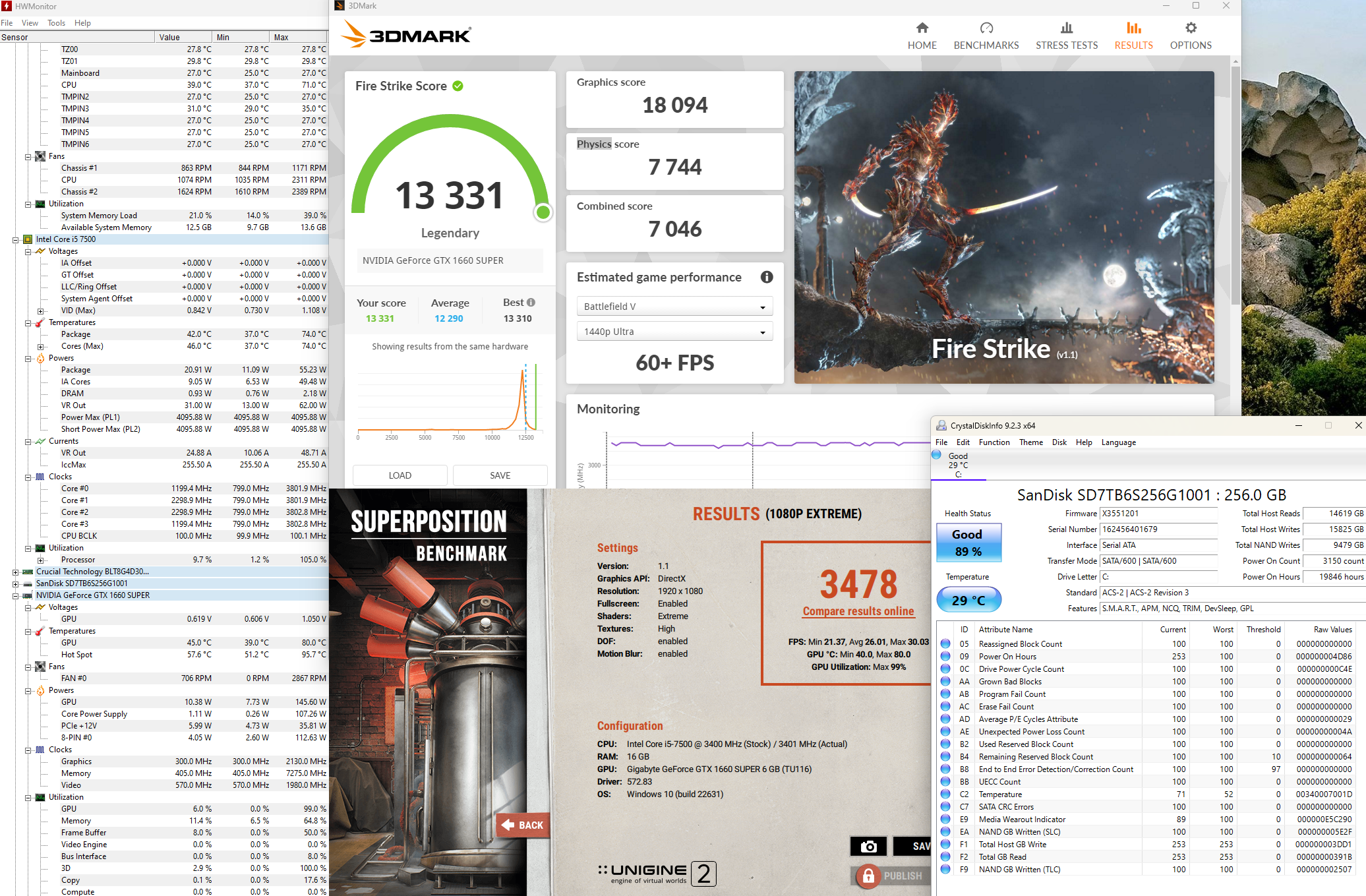Click Intel Core i5 7500 CPU icon
This screenshot has height=896, width=1366.
tap(28, 239)
